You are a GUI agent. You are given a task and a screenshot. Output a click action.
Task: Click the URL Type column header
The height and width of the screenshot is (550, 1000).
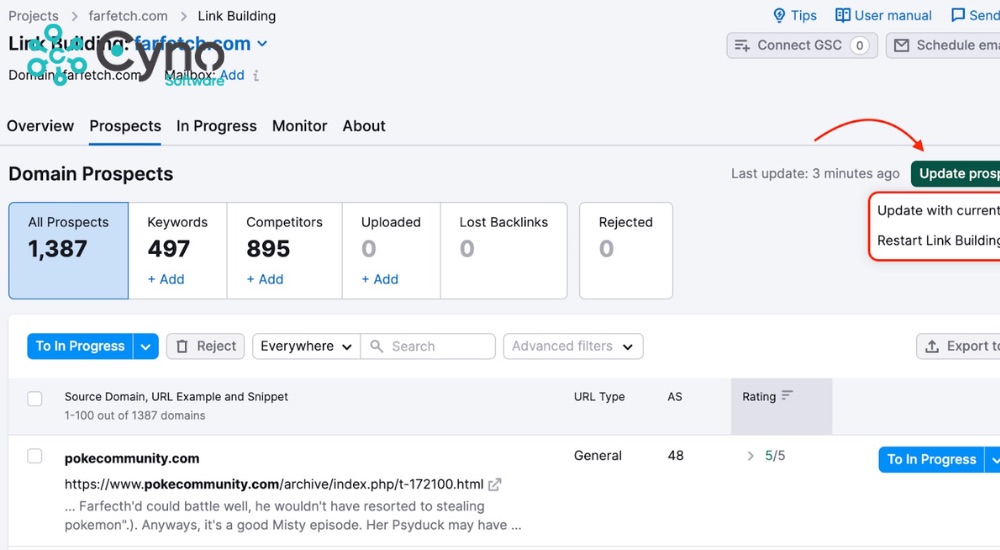point(599,396)
